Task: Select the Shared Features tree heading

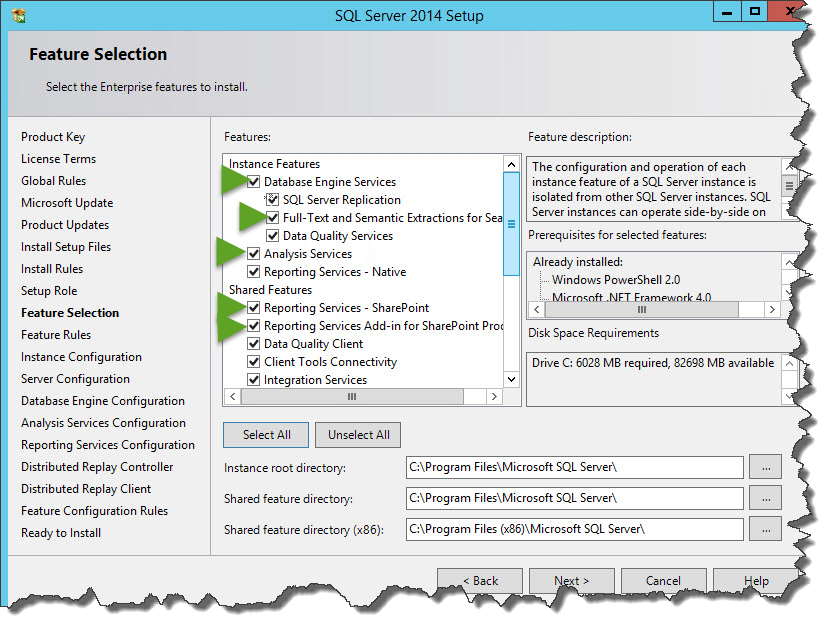Action: [268, 290]
